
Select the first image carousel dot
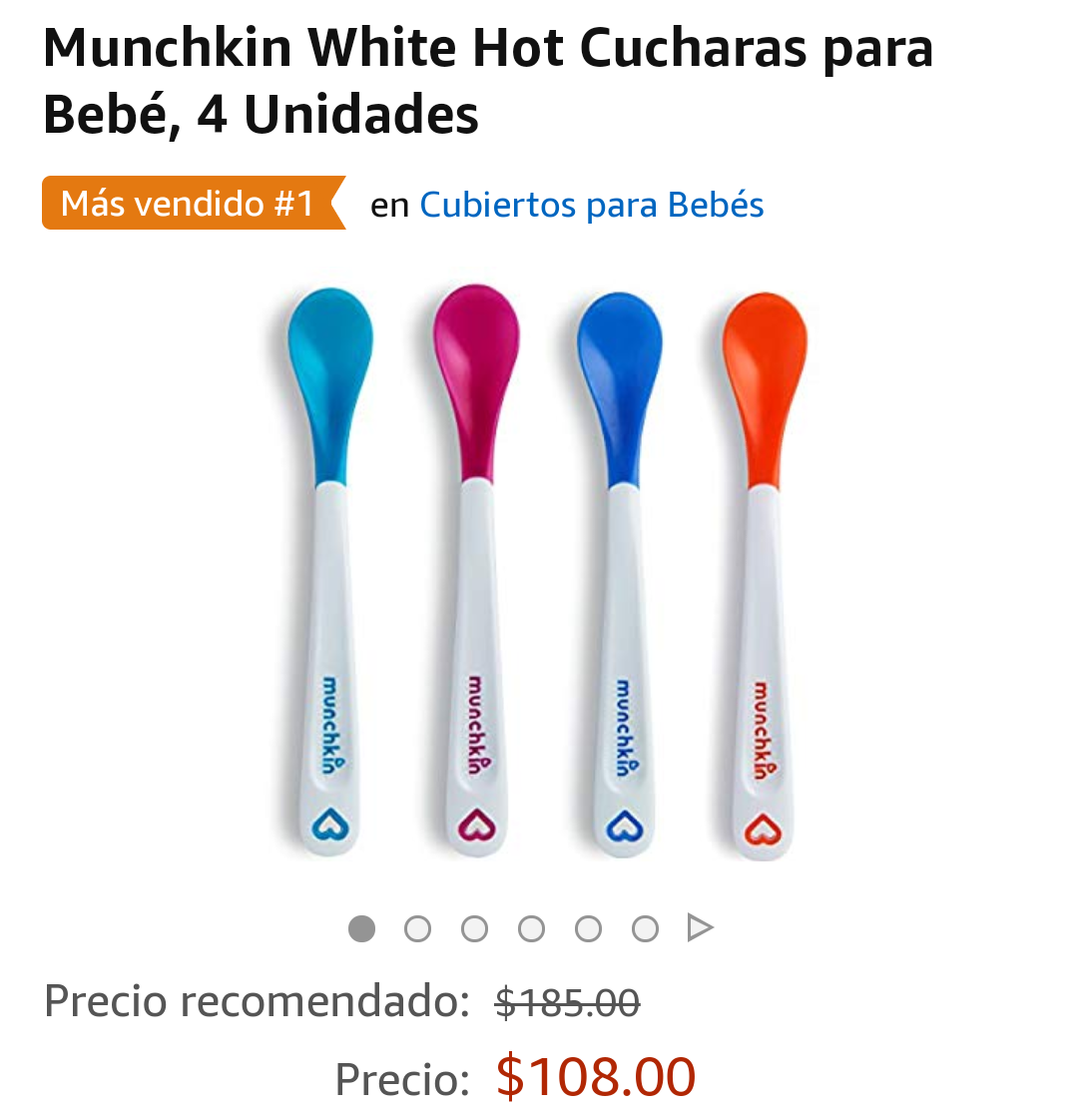(x=361, y=928)
